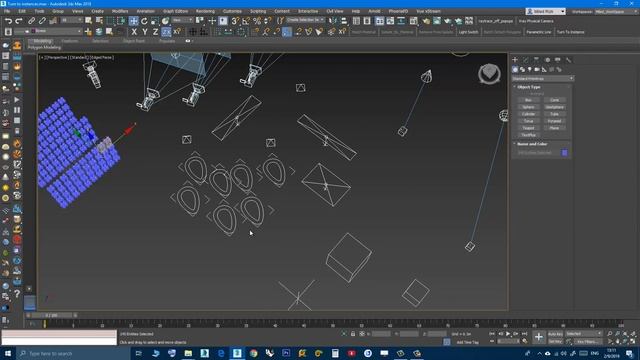640x360 pixels.
Task: Restrict to Z axis constraint
Action: click(156, 32)
